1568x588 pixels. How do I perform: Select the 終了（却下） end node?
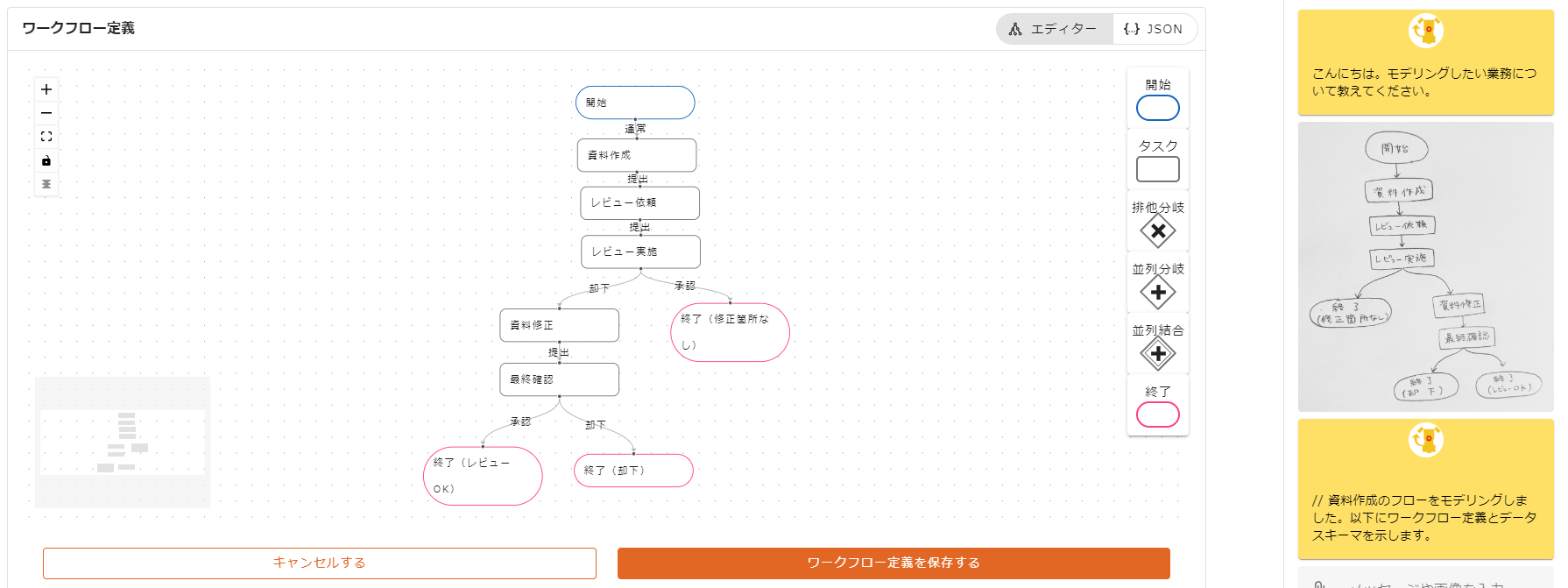point(632,471)
